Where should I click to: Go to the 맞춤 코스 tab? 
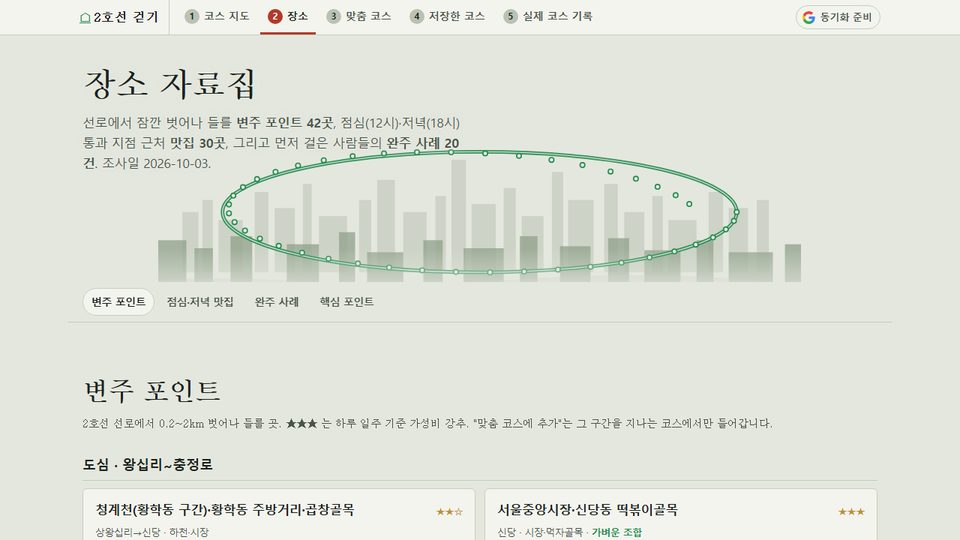click(x=359, y=17)
